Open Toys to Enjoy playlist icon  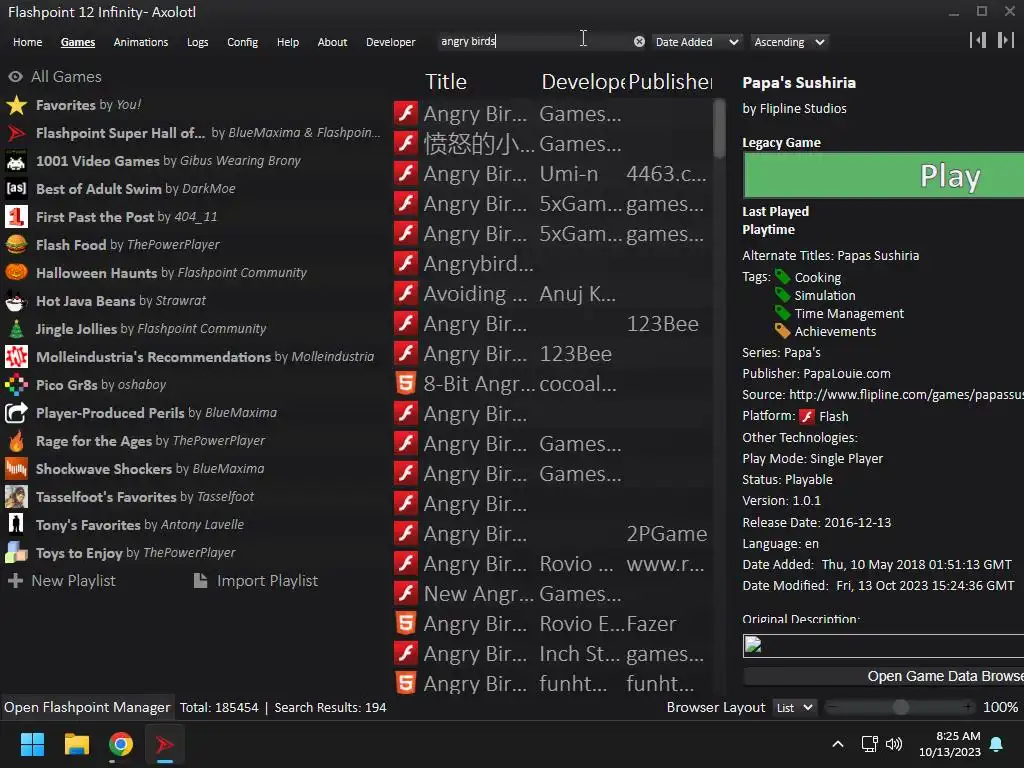point(16,553)
